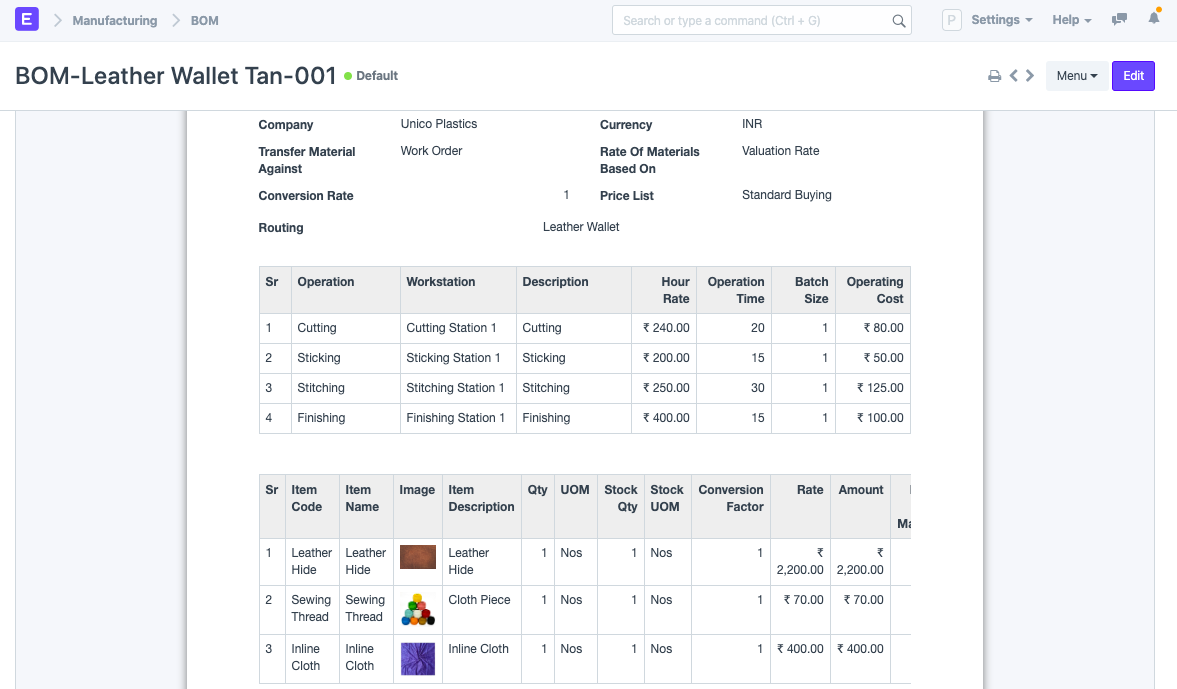Open the Settings dropdown

1001,20
